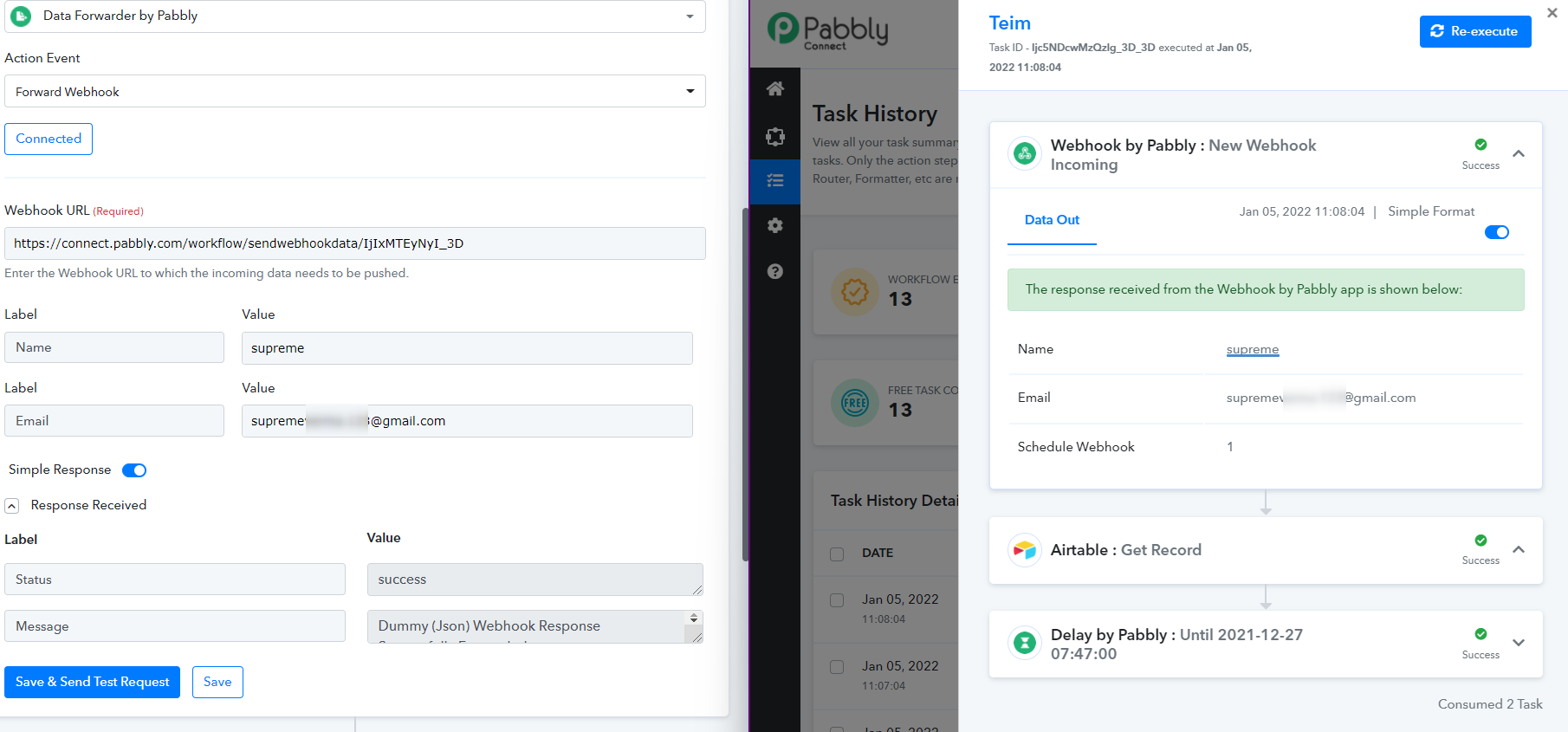Click the Delay by Pabbly step icon

click(x=1025, y=643)
